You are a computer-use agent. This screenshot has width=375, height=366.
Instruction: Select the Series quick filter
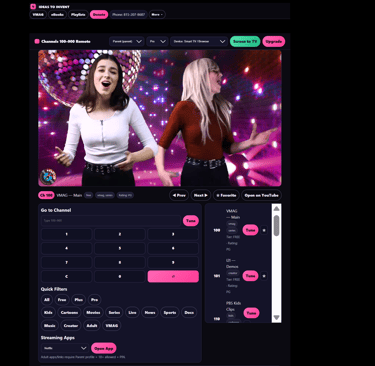114,313
